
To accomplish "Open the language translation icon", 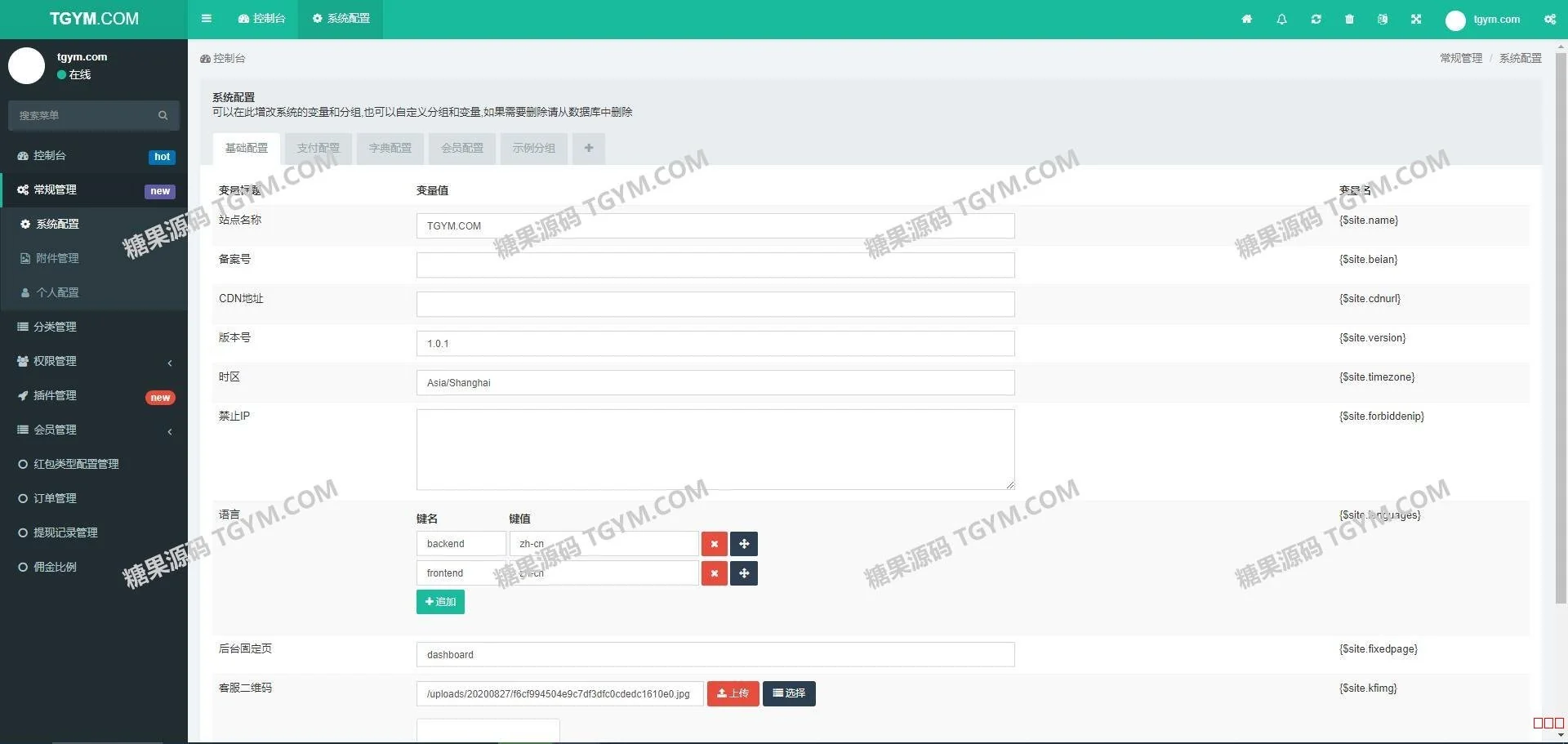I will click(x=1382, y=19).
